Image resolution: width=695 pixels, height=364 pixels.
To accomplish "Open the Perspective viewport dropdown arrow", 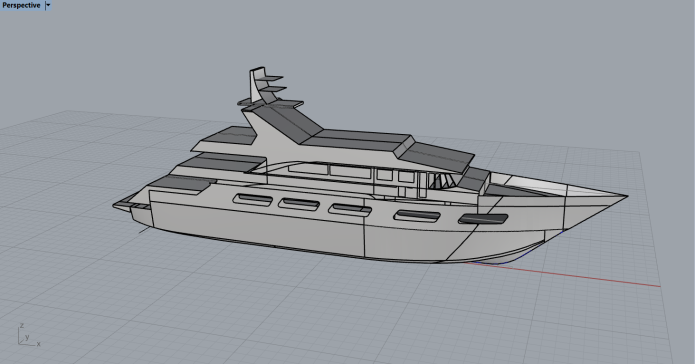I will point(48,5).
